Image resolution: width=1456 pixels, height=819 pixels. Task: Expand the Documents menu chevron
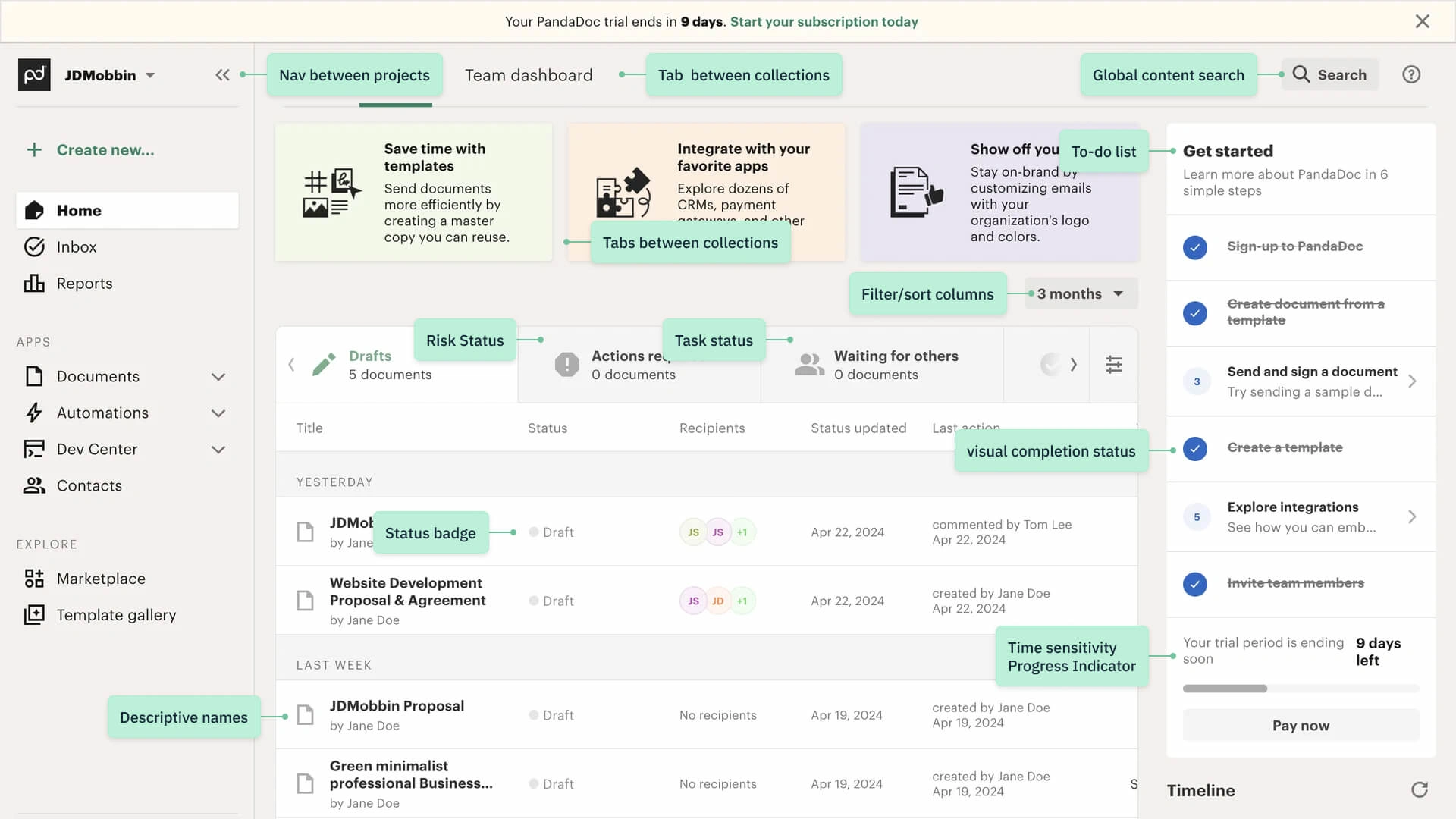pyautogui.click(x=218, y=377)
